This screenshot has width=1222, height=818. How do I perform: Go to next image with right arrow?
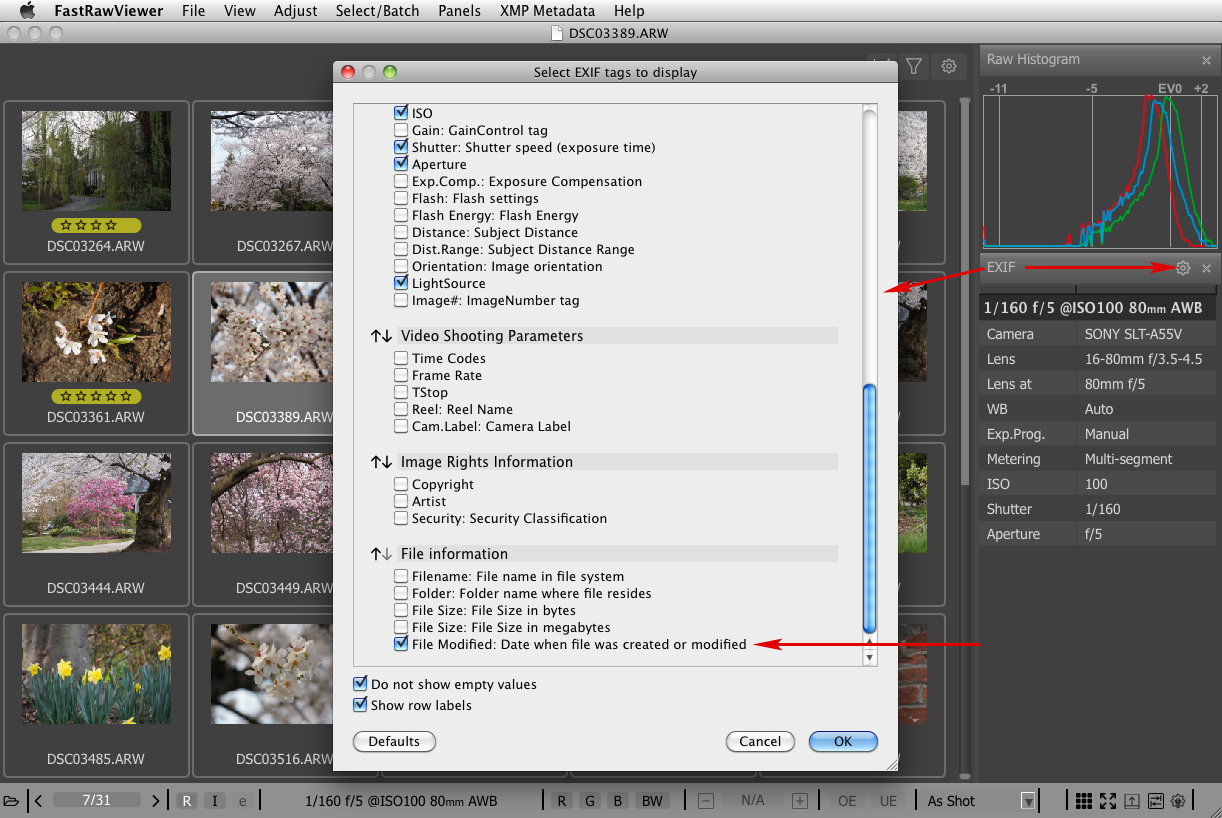pos(155,801)
